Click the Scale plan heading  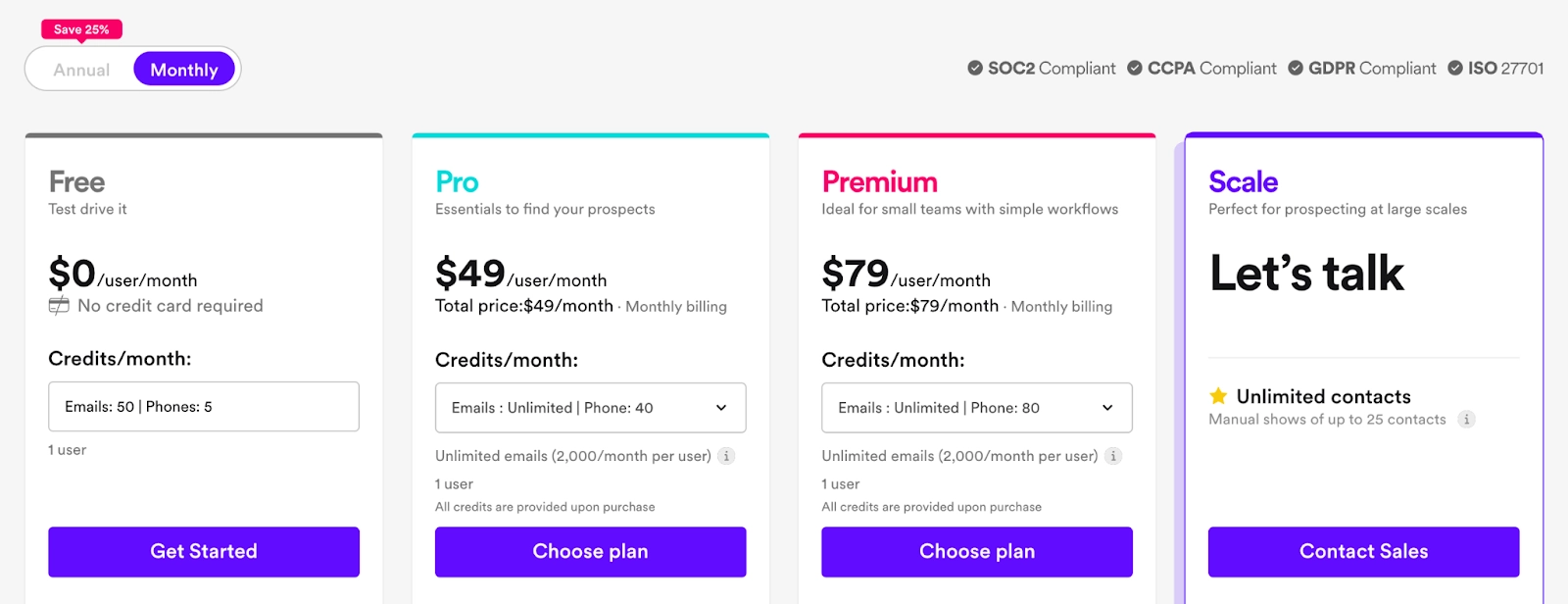point(1243,182)
